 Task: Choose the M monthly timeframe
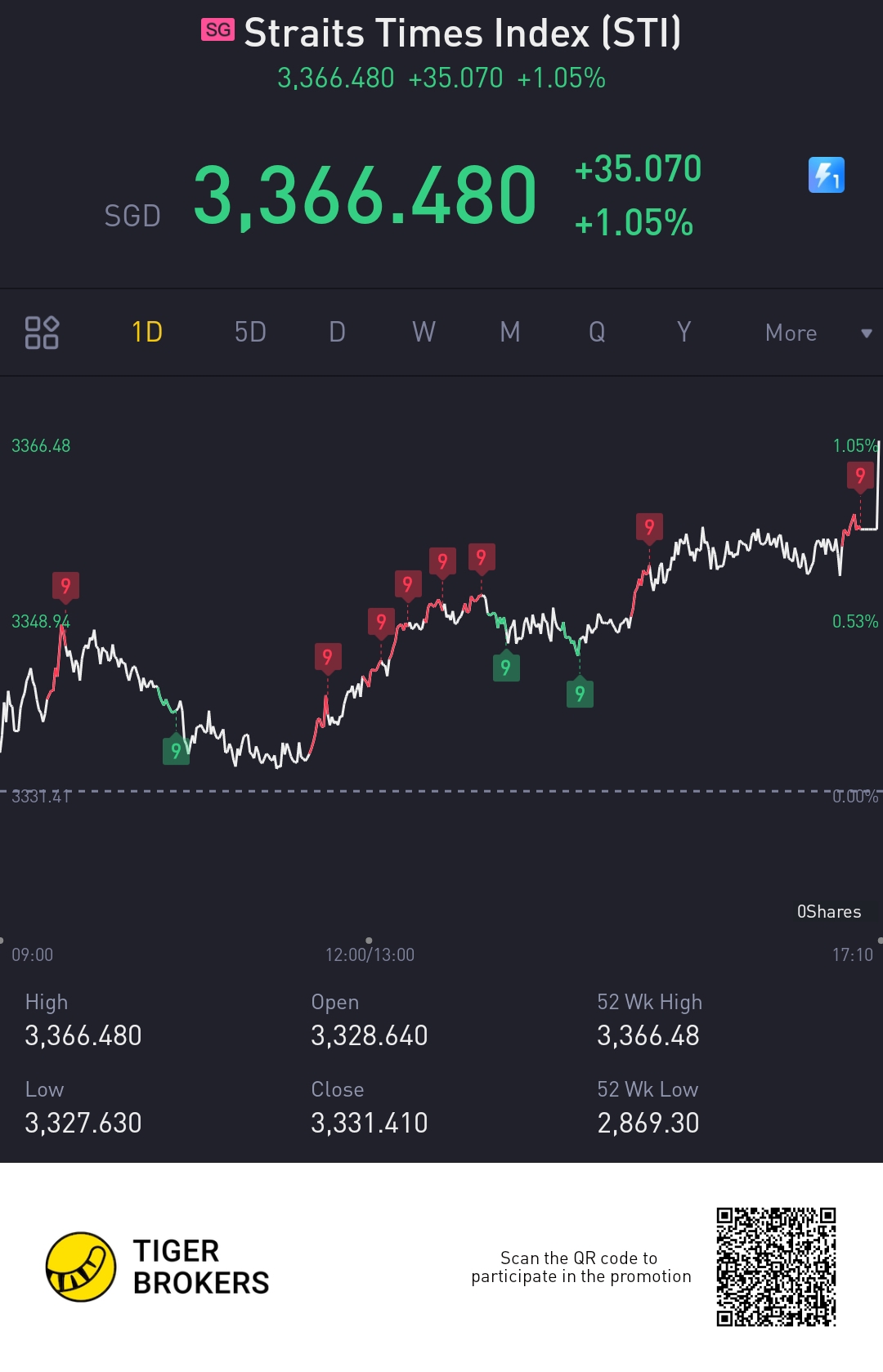click(x=510, y=333)
